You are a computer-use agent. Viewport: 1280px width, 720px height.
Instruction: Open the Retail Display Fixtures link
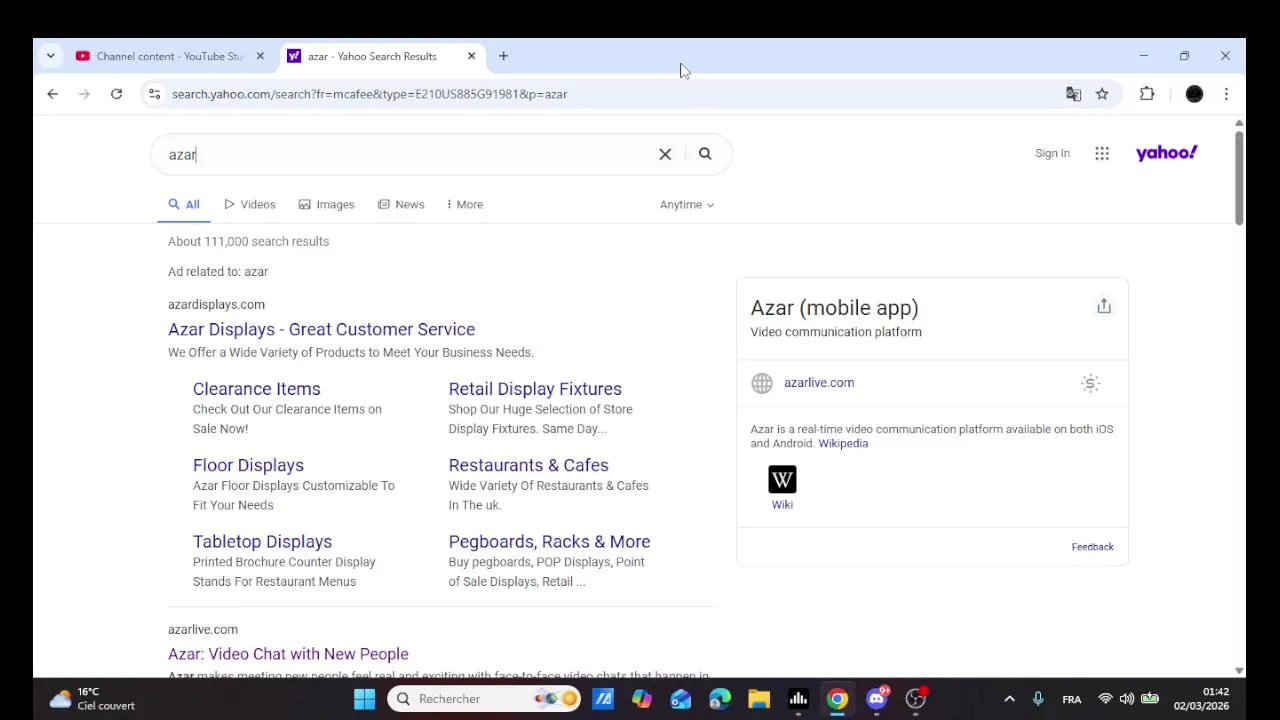535,389
